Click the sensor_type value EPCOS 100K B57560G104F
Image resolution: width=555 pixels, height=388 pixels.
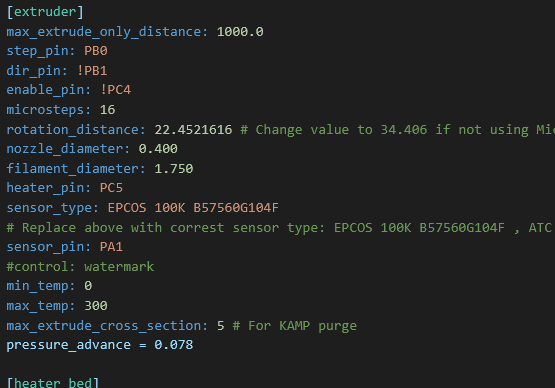click(x=193, y=207)
